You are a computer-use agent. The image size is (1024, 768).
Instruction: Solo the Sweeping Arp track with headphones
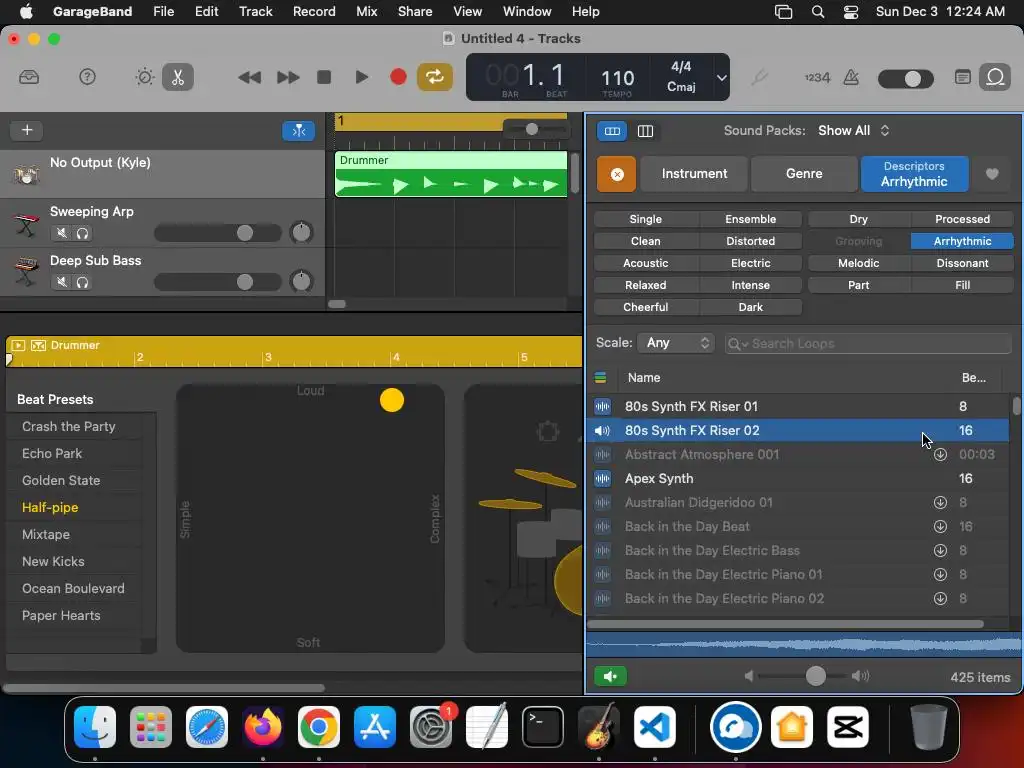82,232
